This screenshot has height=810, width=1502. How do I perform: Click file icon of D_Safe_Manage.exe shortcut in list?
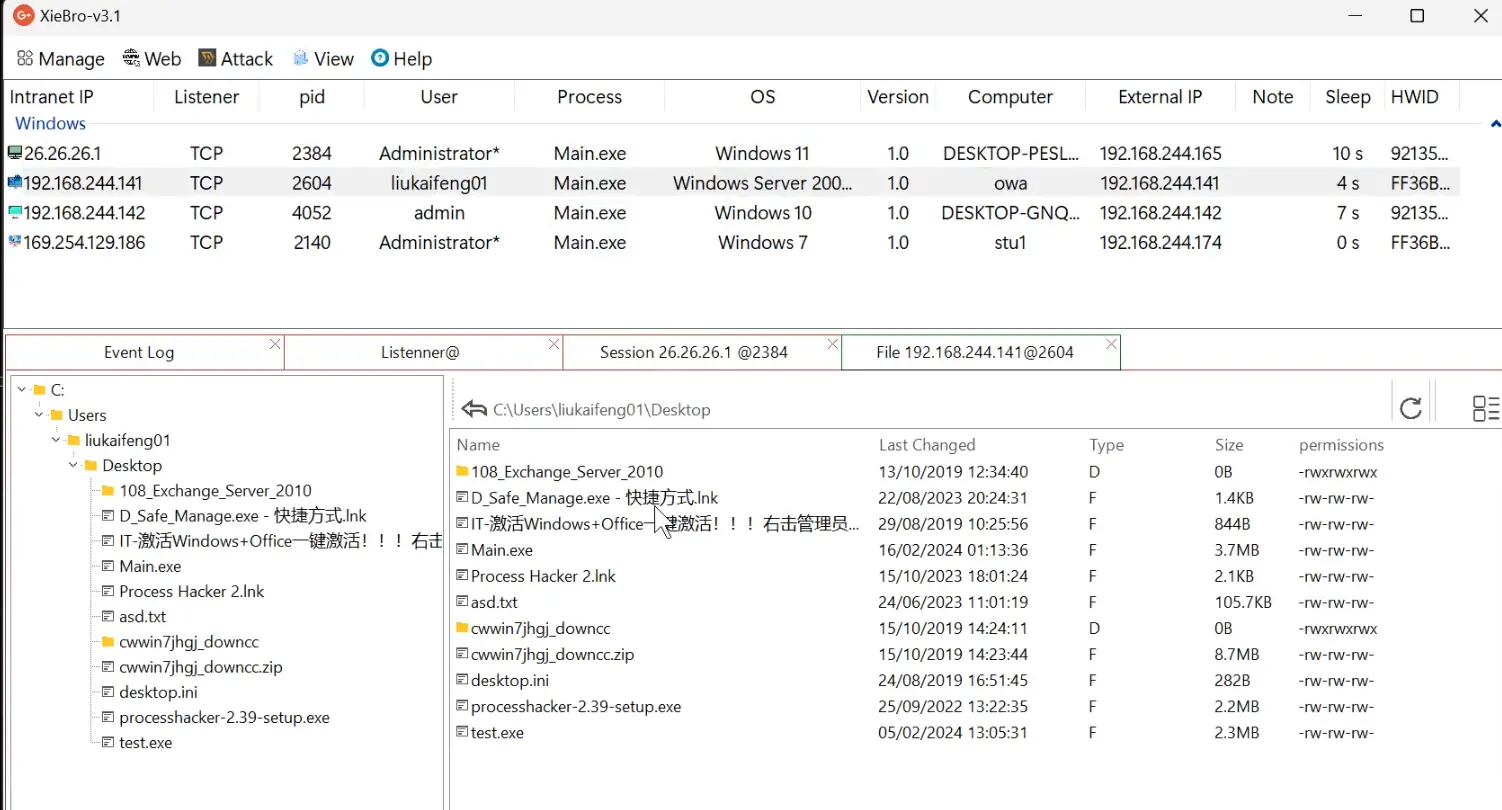pyautogui.click(x=462, y=497)
